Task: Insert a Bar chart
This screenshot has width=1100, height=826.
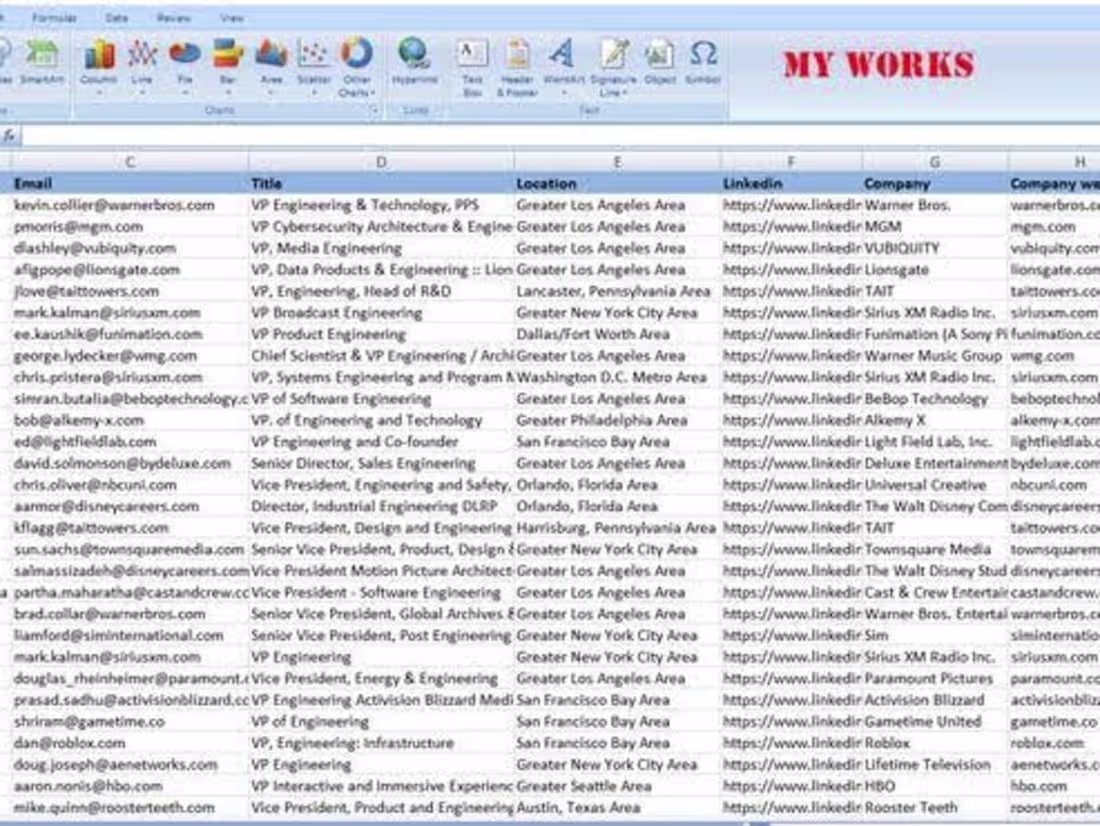Action: tap(227, 67)
